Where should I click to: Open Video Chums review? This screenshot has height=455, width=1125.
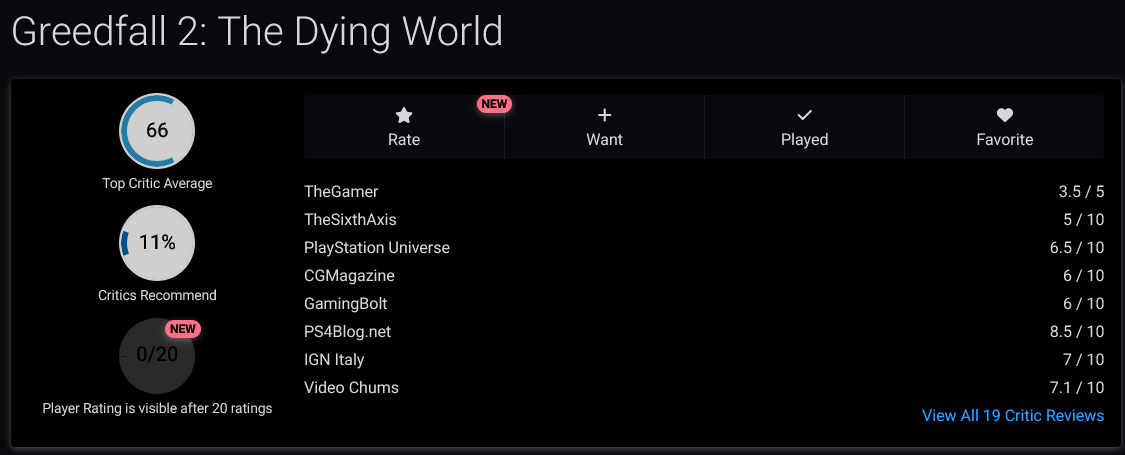[x=352, y=388]
